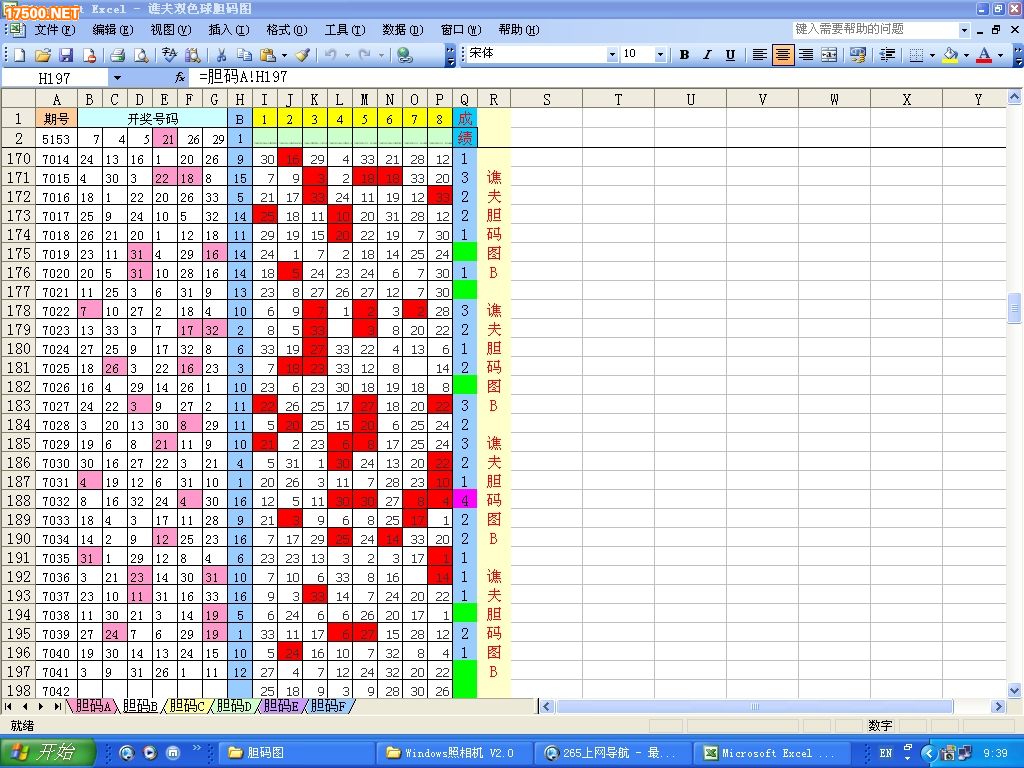
Task: Select column S header
Action: 547,99
